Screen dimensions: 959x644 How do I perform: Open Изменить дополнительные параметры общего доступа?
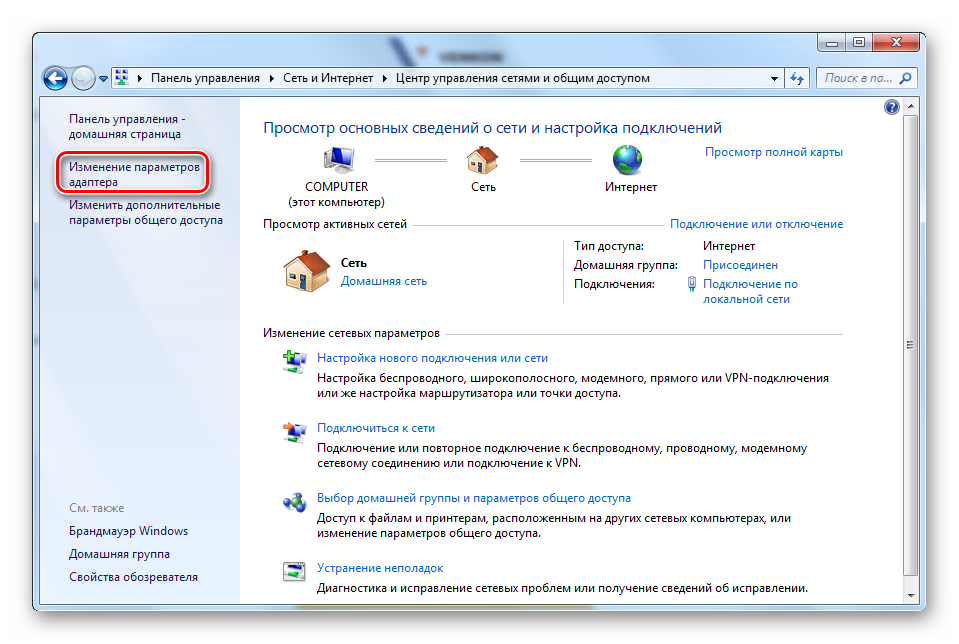(x=146, y=212)
